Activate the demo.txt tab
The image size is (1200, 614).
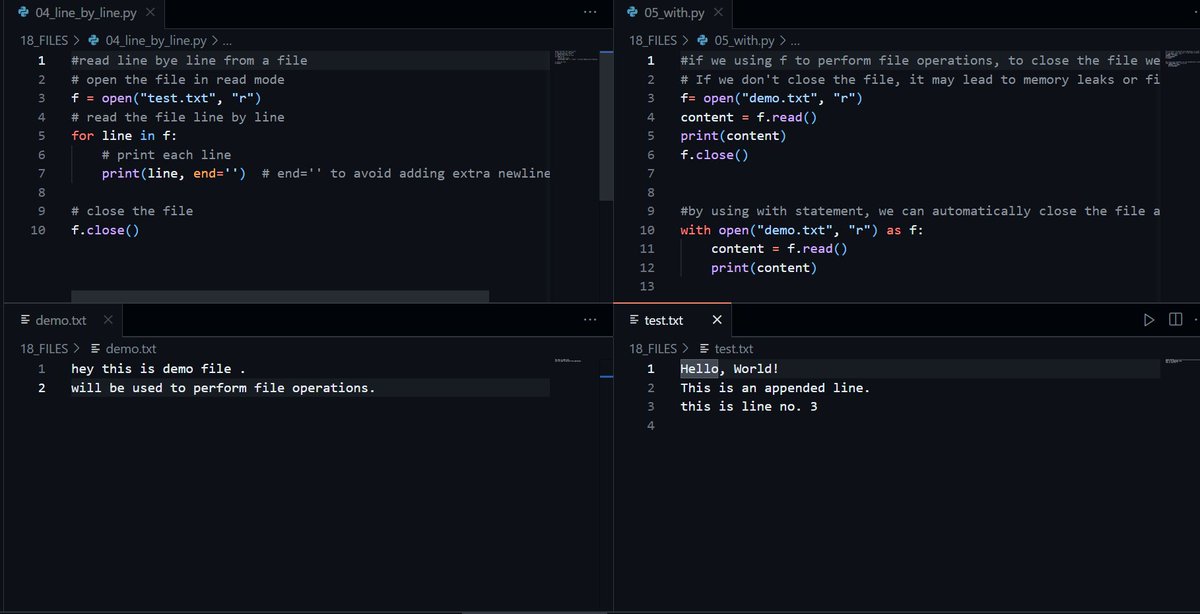click(x=61, y=320)
